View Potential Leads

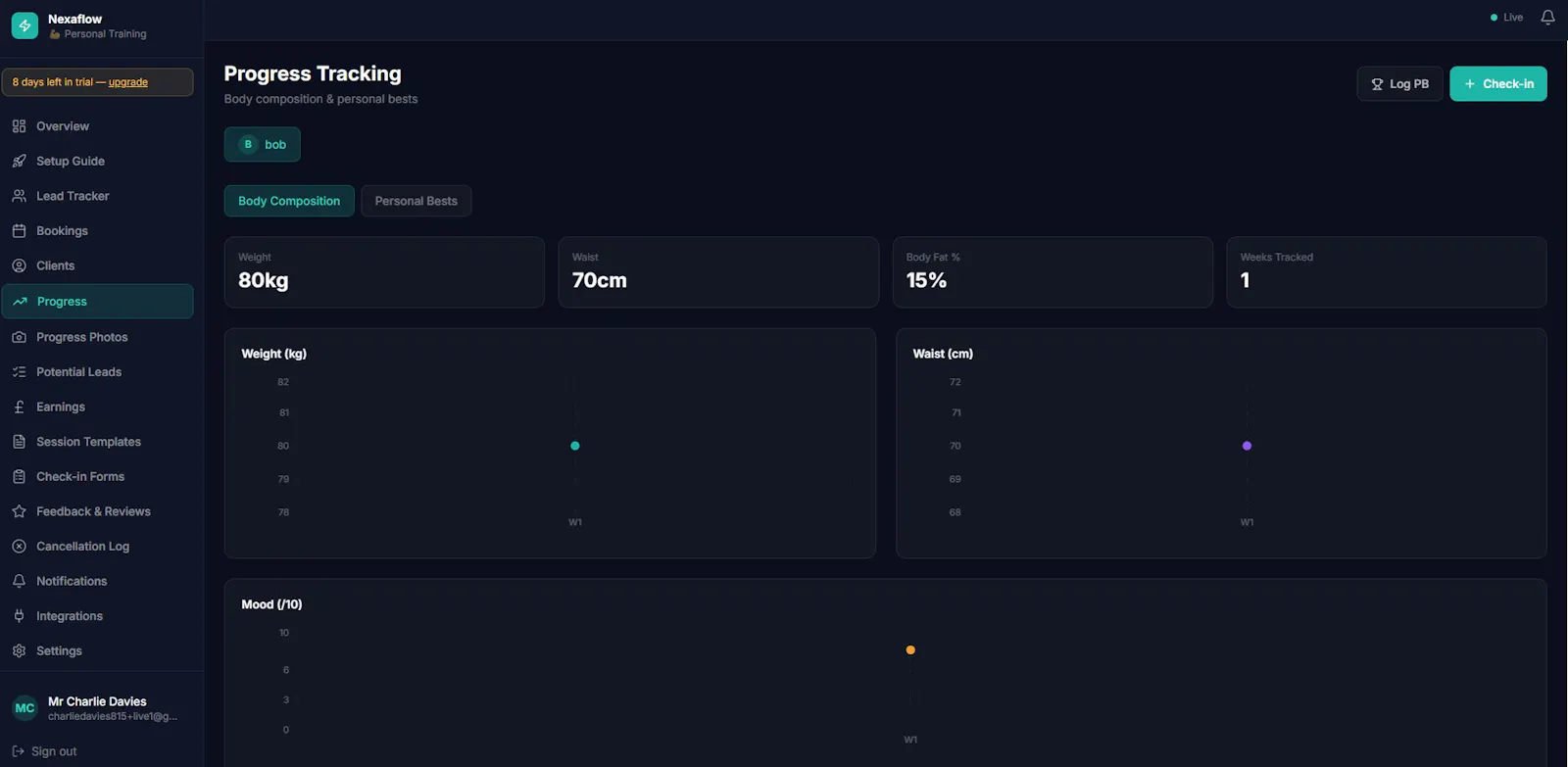coord(98,372)
